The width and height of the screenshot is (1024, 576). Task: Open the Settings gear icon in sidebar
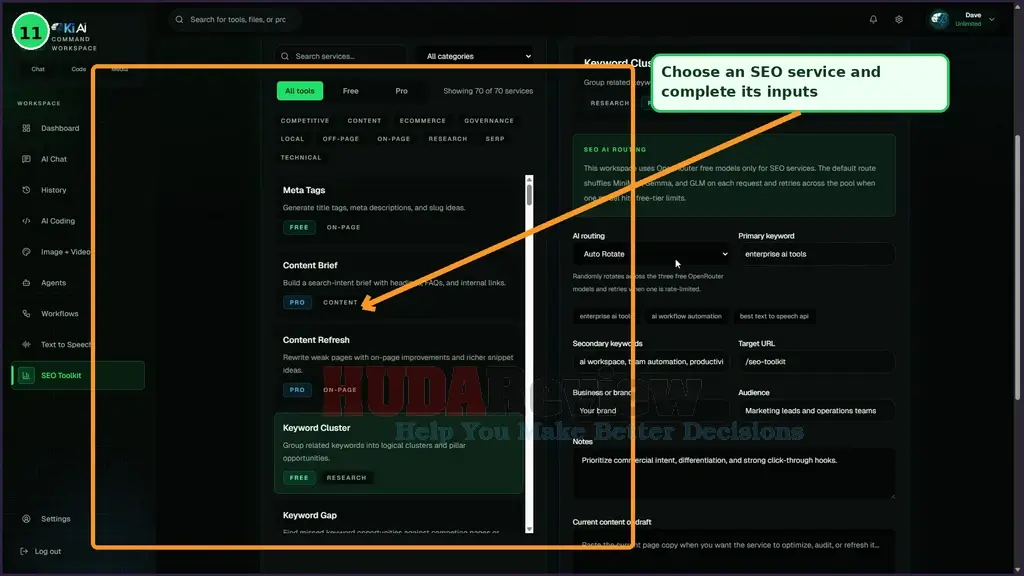tap(26, 519)
